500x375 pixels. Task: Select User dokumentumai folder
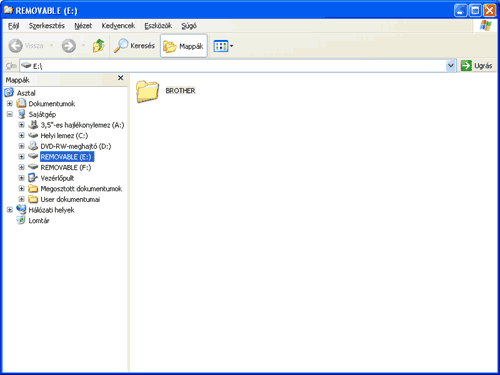tap(70, 199)
